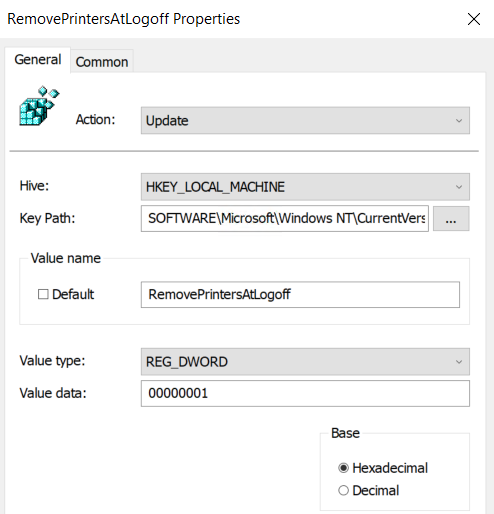The height and width of the screenshot is (514, 494).
Task: Click the Hexadecimal label text
Action: point(390,468)
